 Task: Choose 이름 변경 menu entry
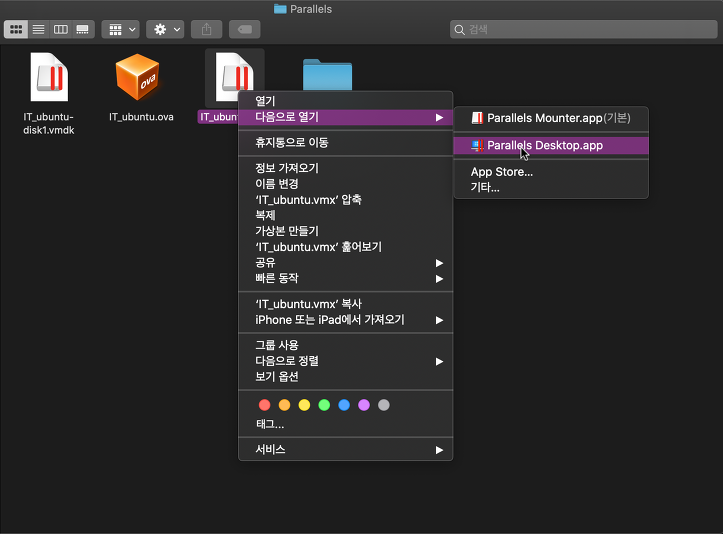coord(346,184)
